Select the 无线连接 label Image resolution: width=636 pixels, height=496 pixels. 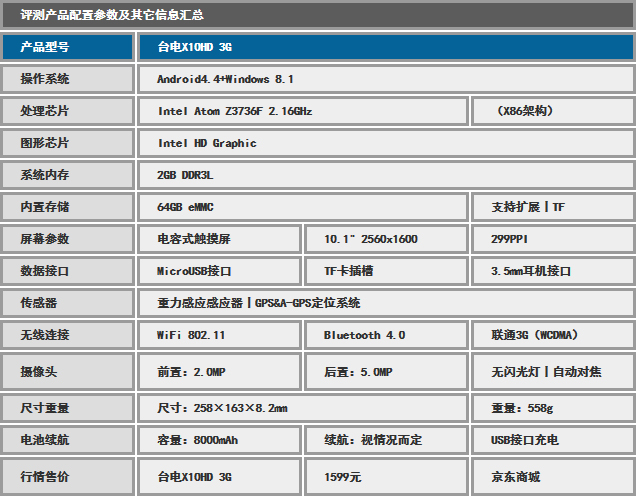68,335
